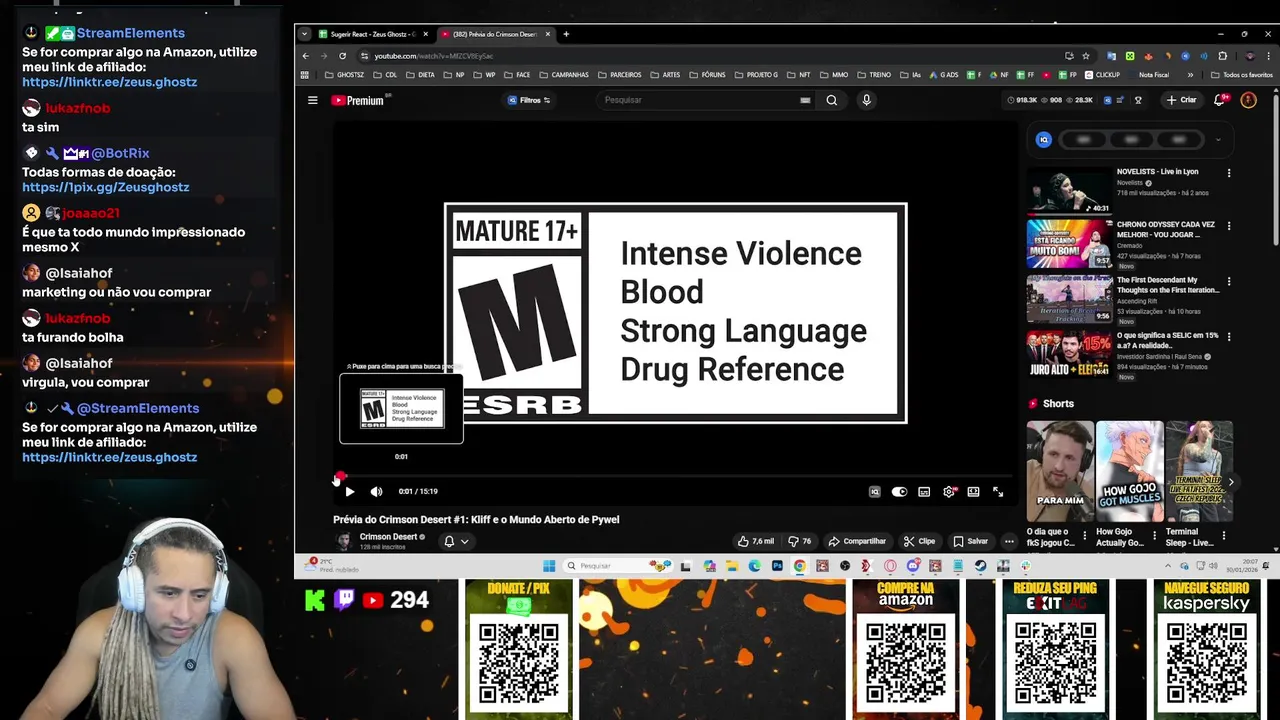Image resolution: width=1280 pixels, height=720 pixels.
Task: Dislike the video showing 76
Action: click(799, 541)
